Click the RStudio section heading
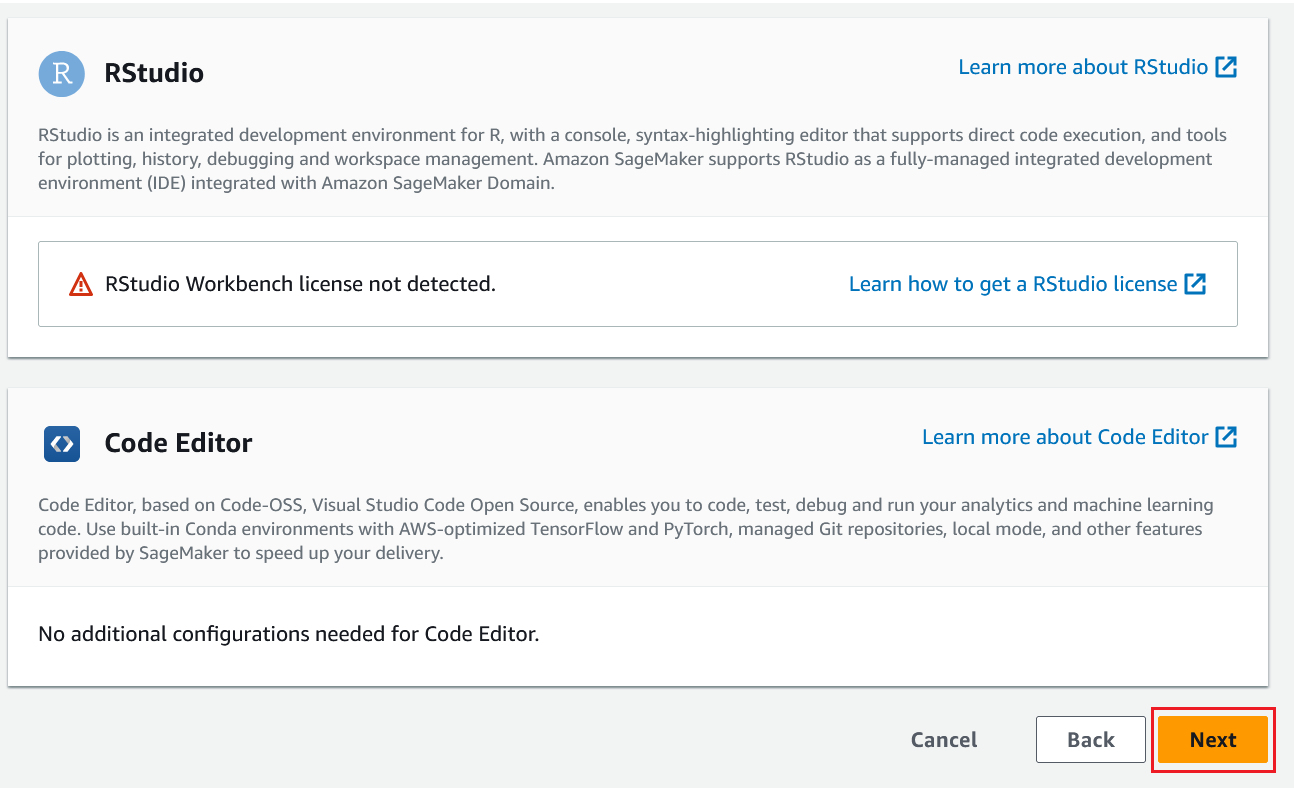The width and height of the screenshot is (1294, 788). (154, 73)
